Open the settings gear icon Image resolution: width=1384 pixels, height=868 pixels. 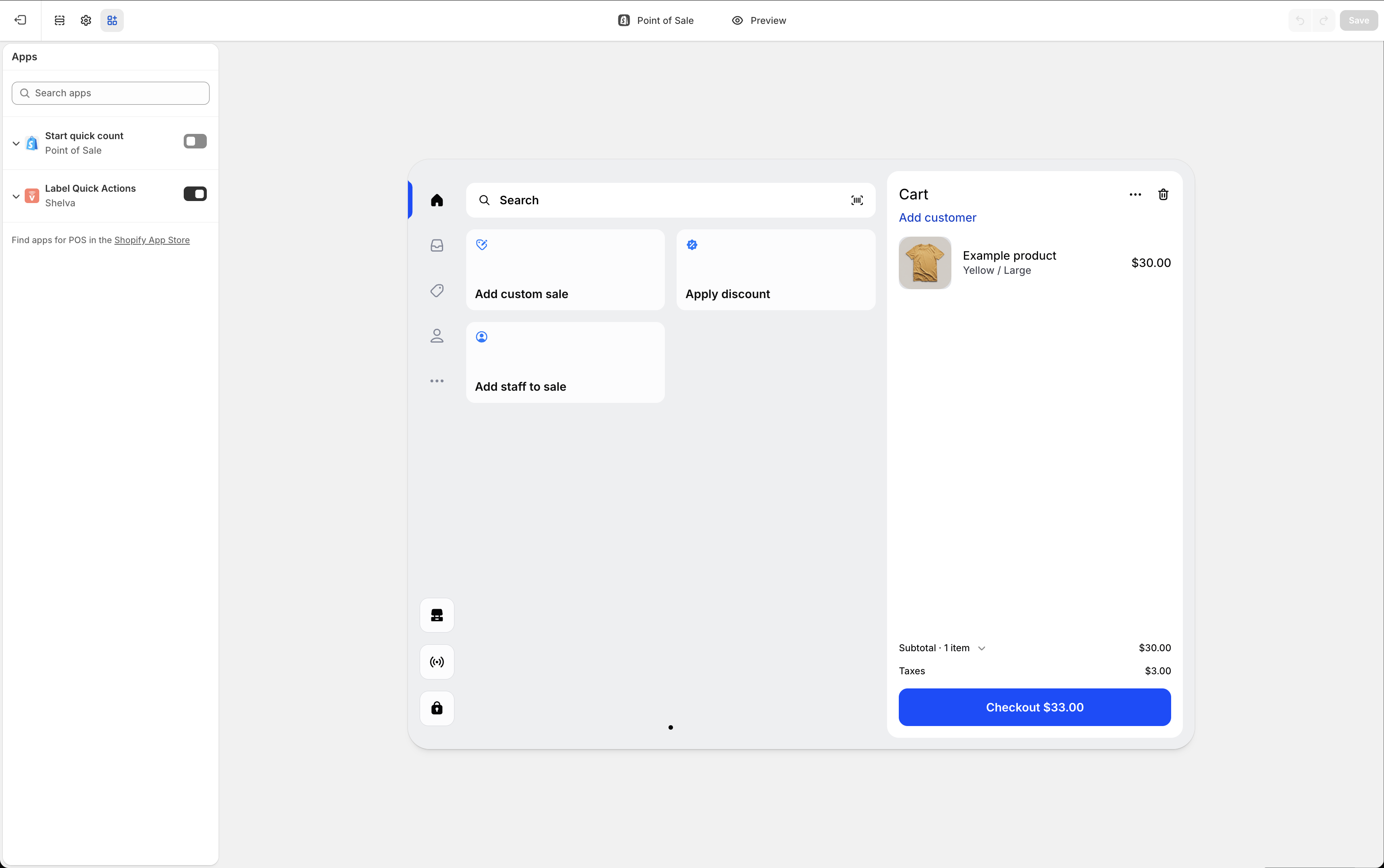coord(85,20)
